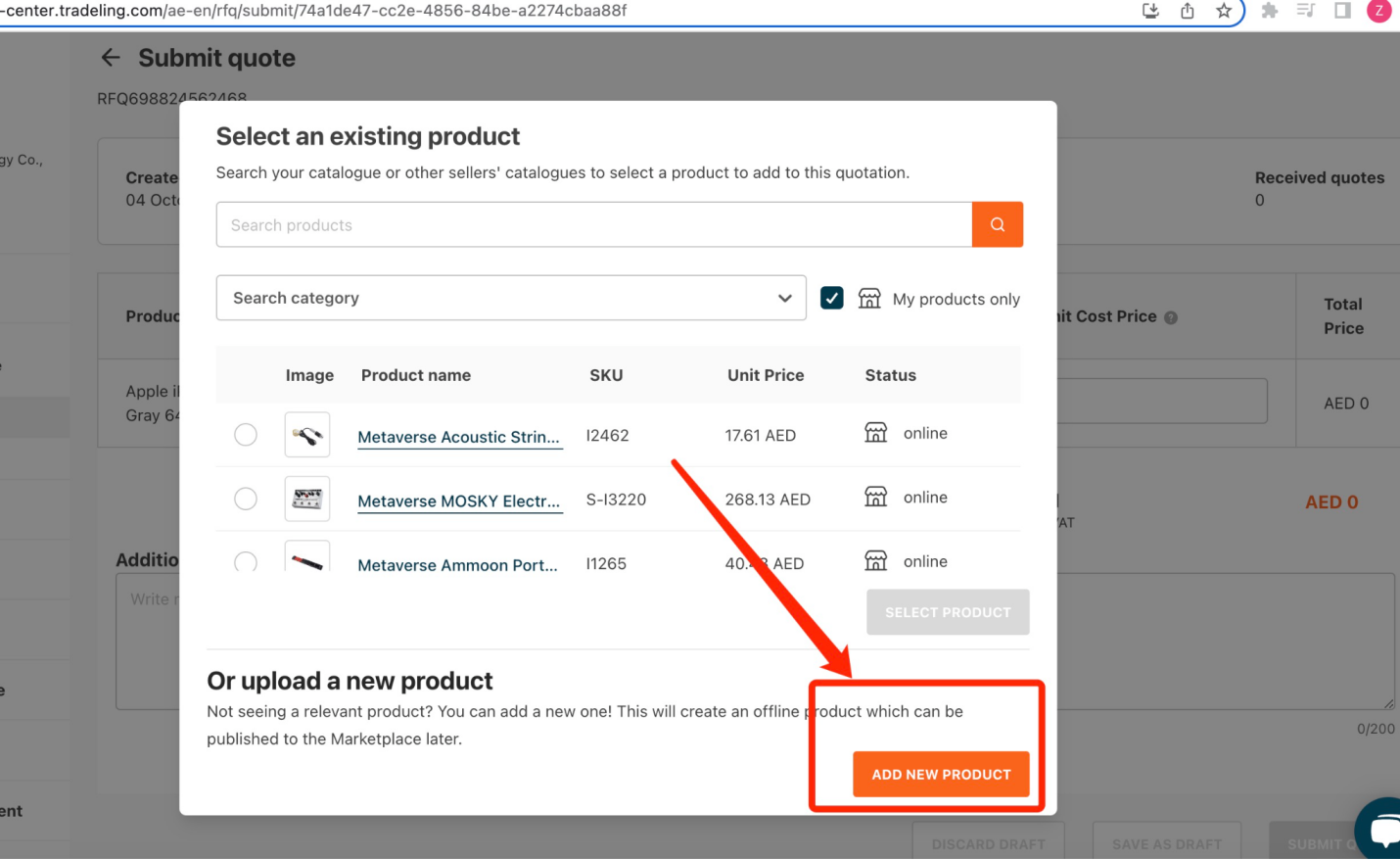1400x859 pixels.
Task: Open the chat support bubble
Action: point(1382,830)
